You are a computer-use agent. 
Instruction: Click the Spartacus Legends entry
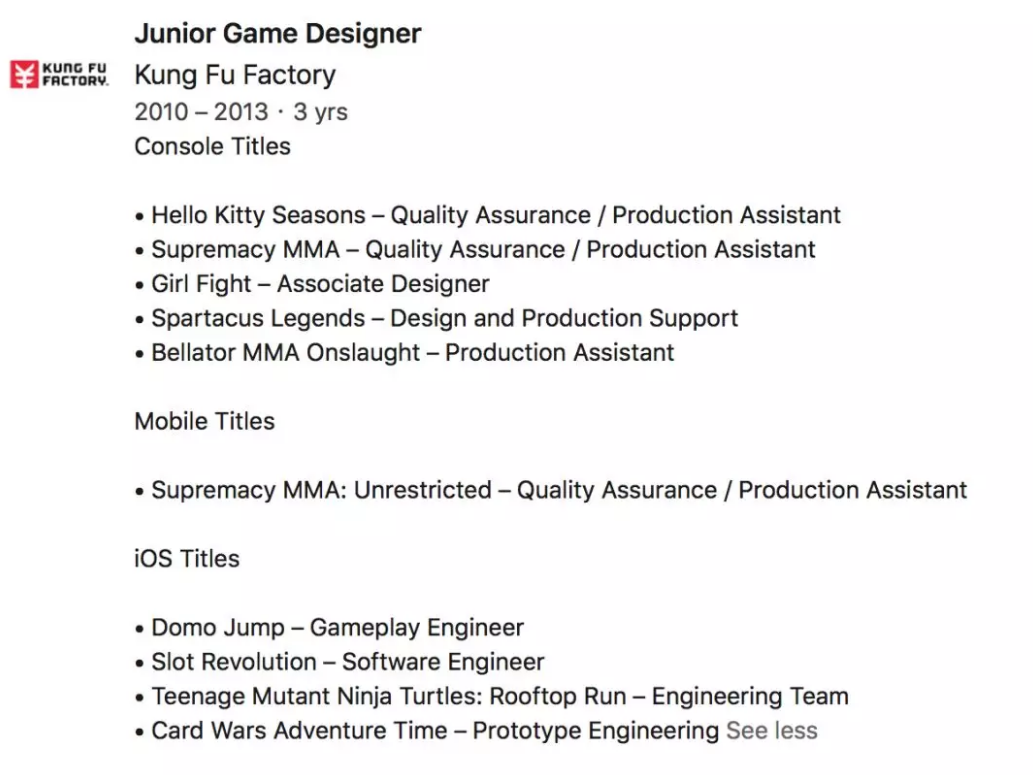(x=436, y=318)
